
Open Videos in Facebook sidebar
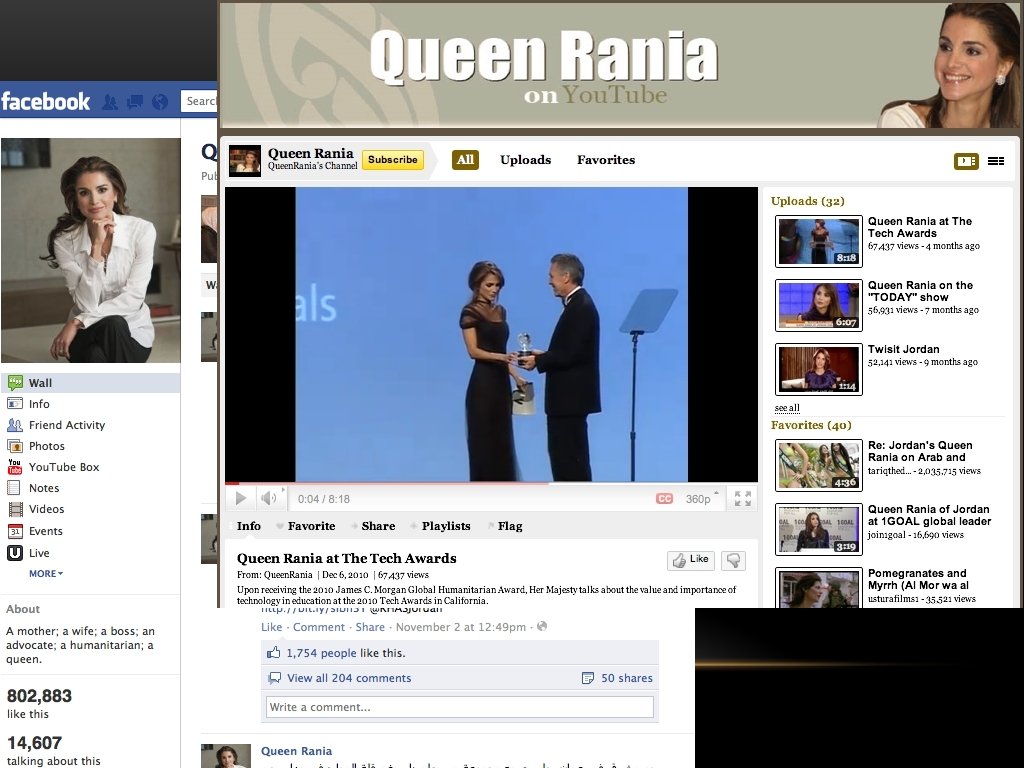coord(46,508)
